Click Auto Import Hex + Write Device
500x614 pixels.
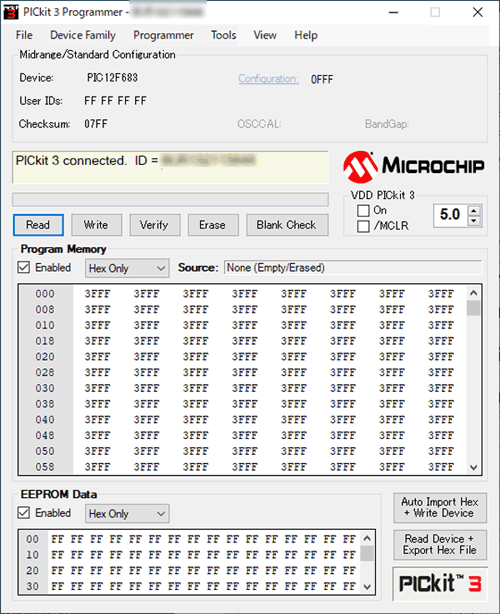point(440,507)
